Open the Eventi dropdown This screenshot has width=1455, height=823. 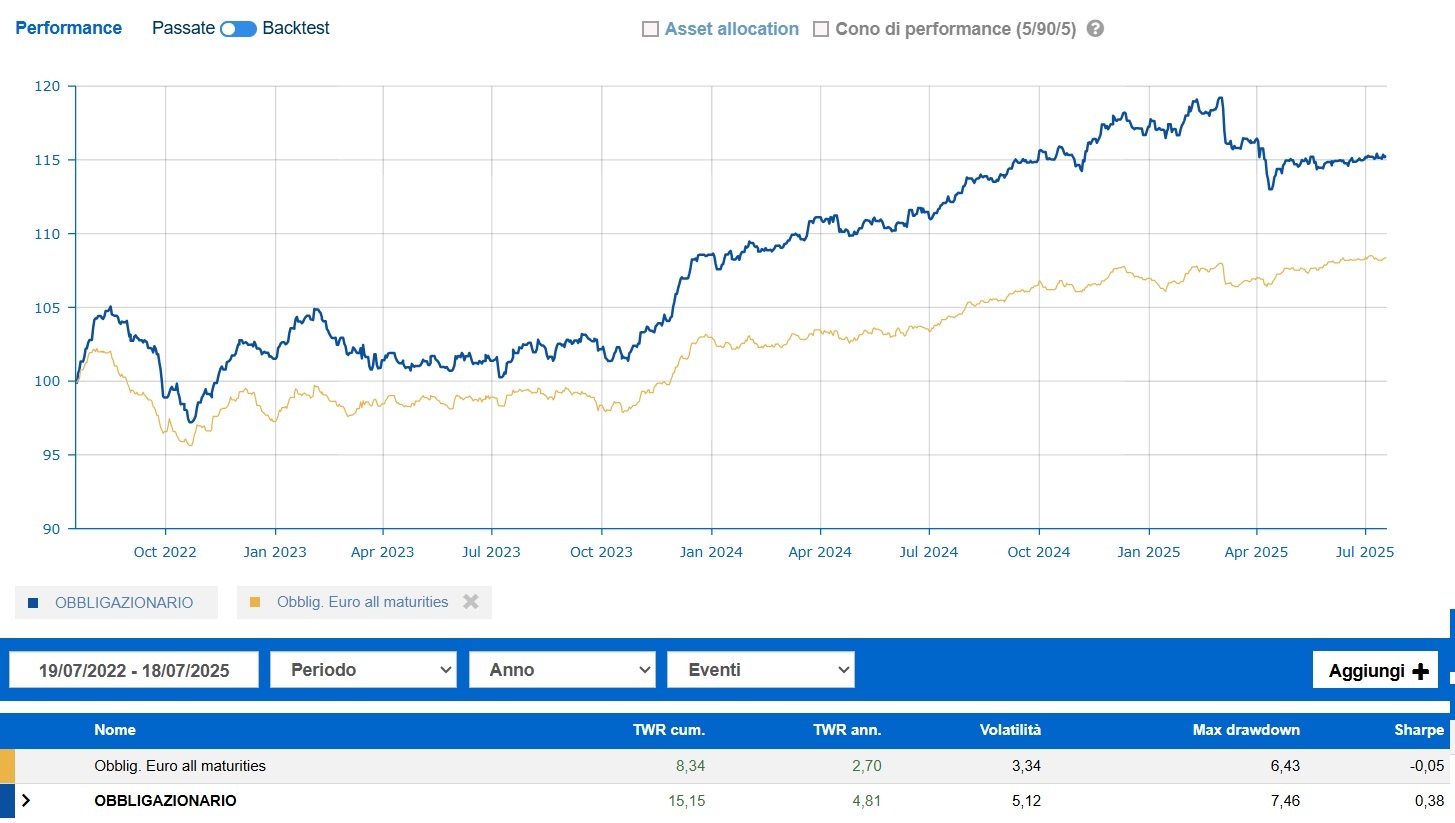760,670
